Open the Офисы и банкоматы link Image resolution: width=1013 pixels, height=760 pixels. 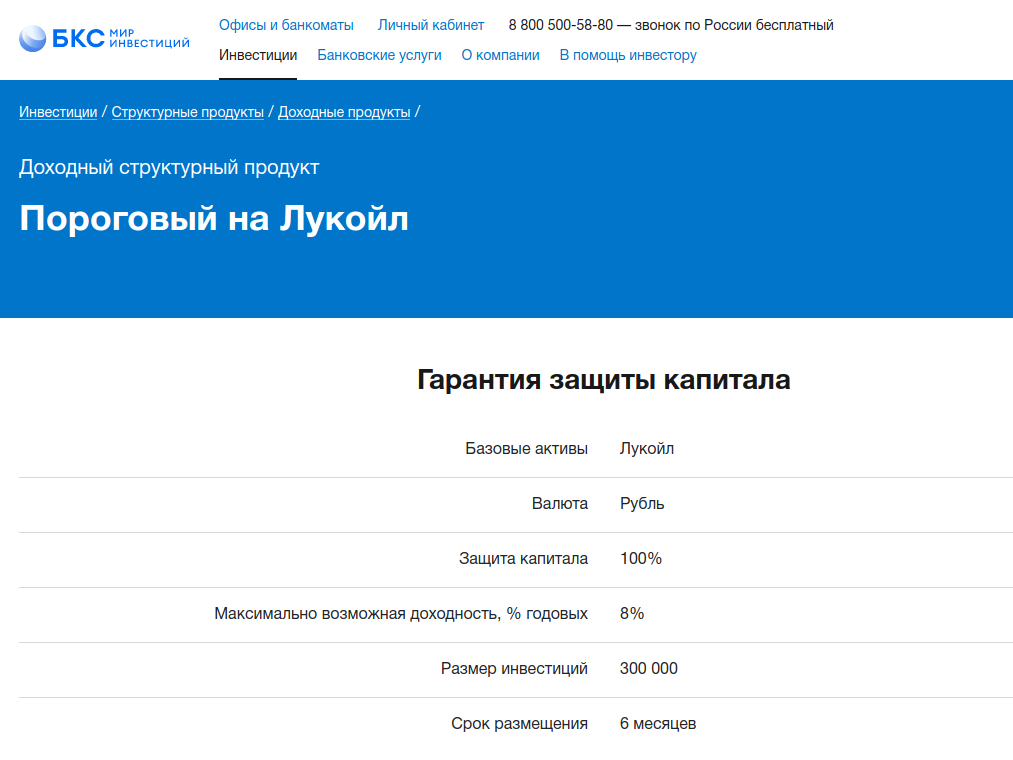pos(286,25)
